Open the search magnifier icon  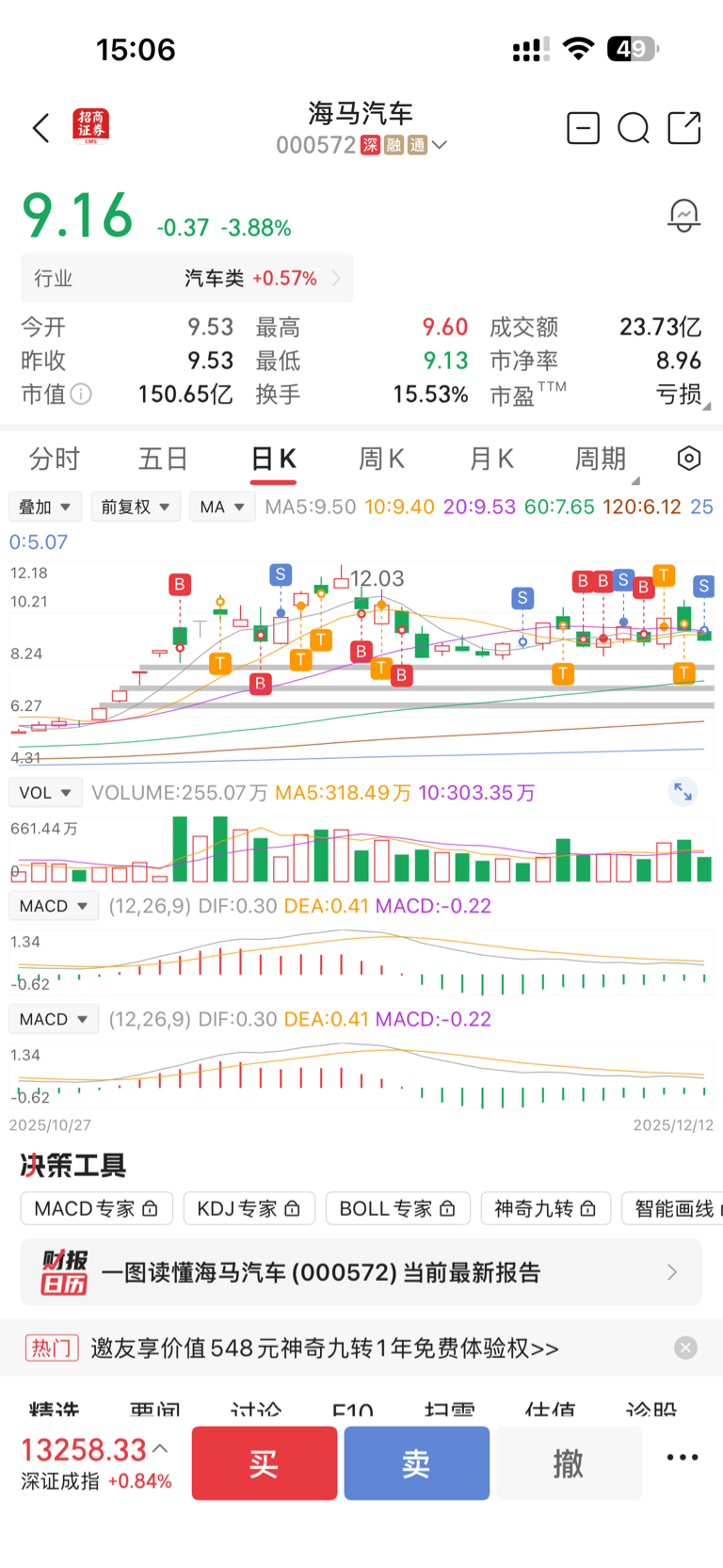(634, 128)
